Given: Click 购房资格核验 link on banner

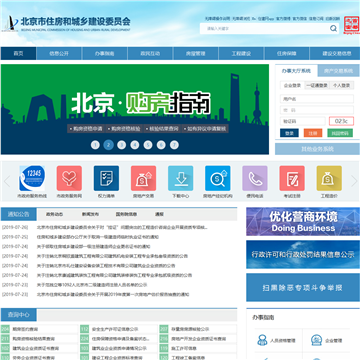Looking at the screenshot, I should pyautogui.click(x=124, y=128).
